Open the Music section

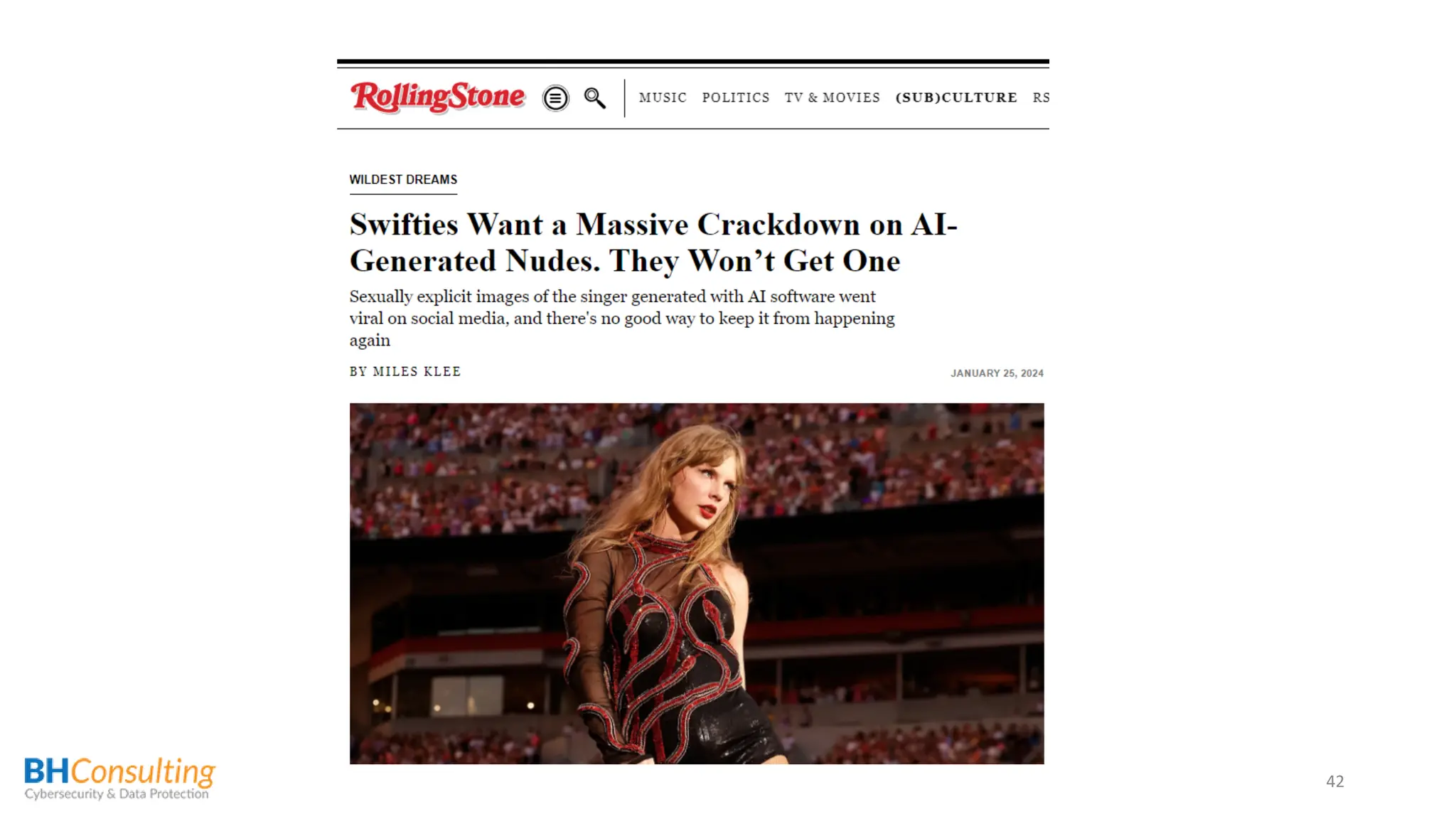tap(663, 97)
